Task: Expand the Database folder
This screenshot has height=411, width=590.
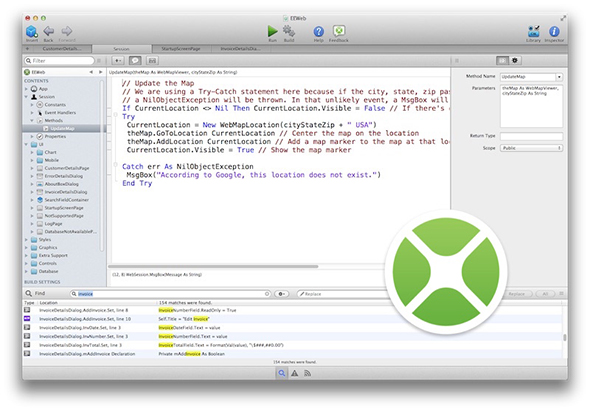Action: [x=26, y=271]
